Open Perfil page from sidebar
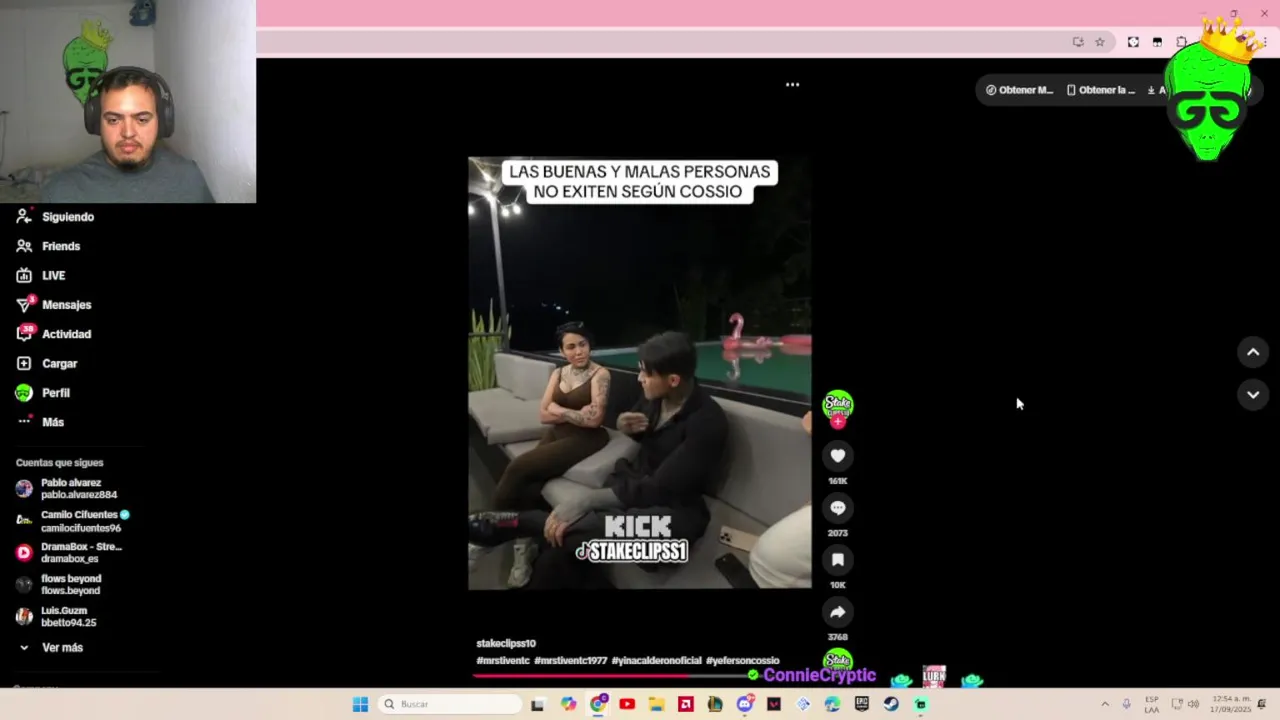Screen dimensions: 1280x720 [43, 393]
